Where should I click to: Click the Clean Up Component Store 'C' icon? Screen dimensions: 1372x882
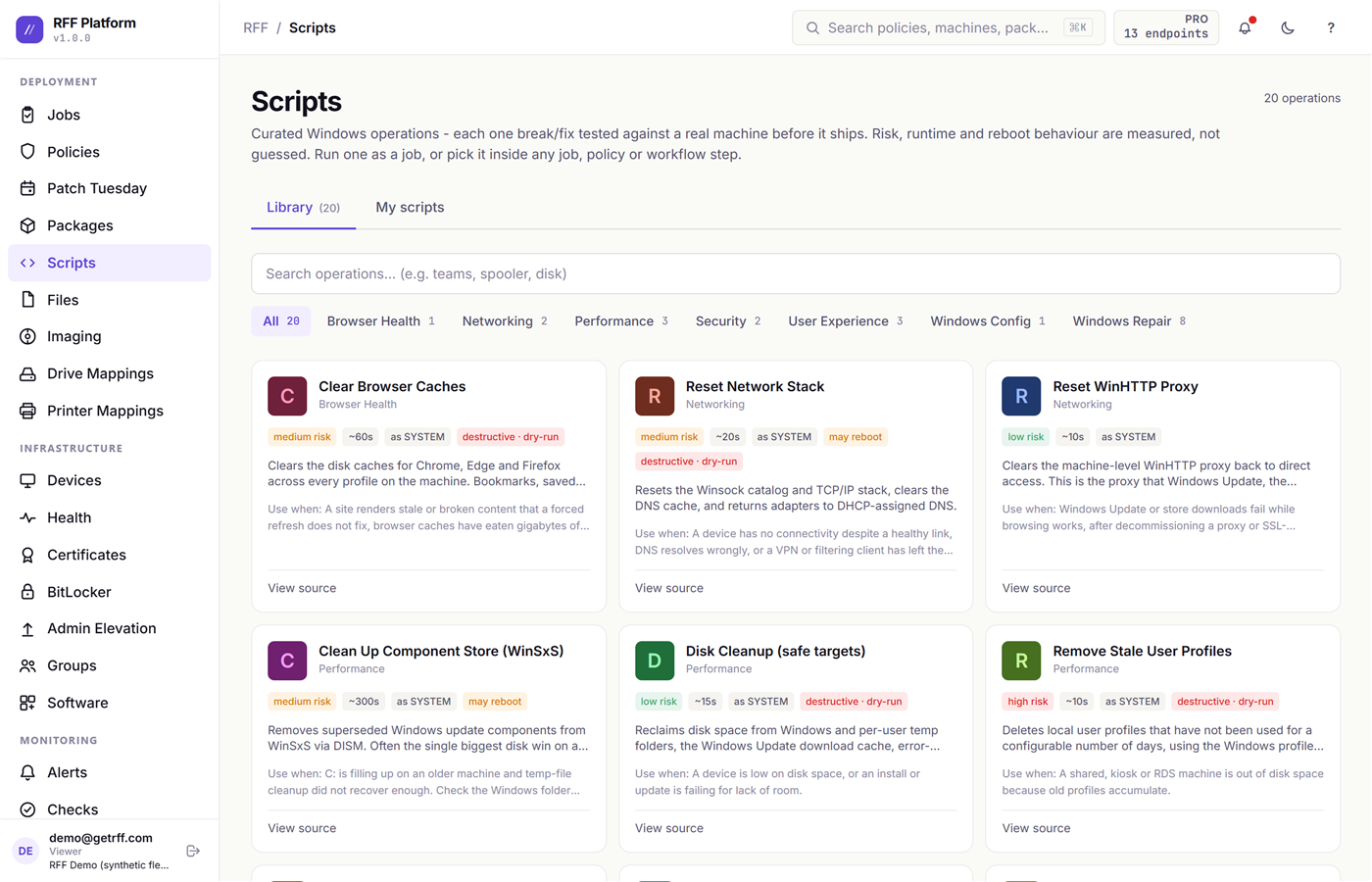287,661
